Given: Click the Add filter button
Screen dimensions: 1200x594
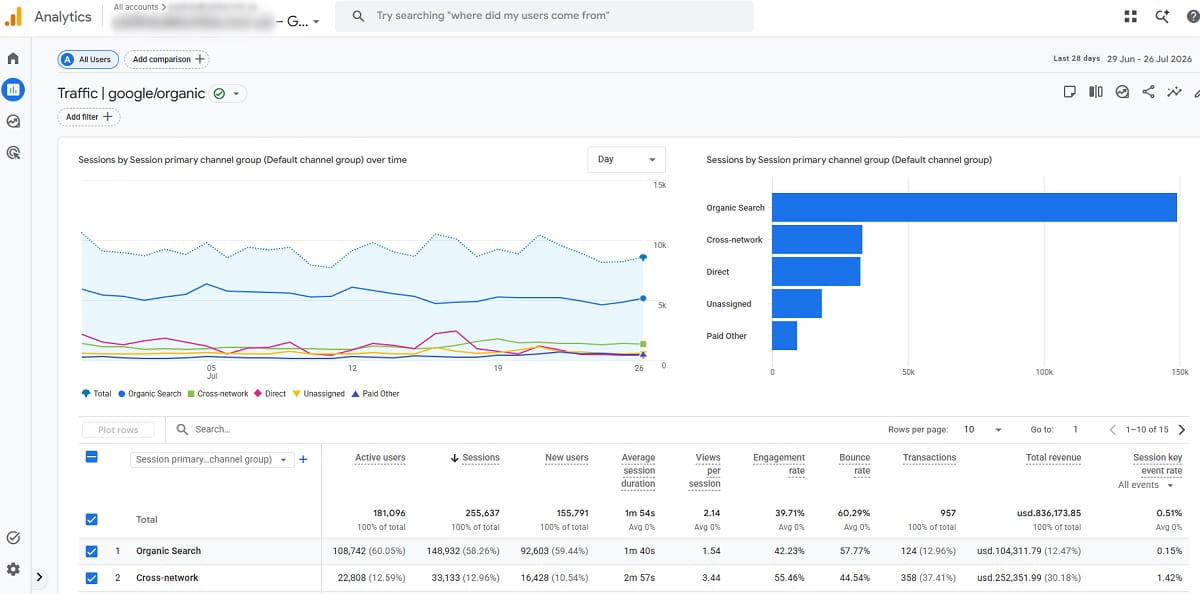Looking at the screenshot, I should [x=88, y=117].
